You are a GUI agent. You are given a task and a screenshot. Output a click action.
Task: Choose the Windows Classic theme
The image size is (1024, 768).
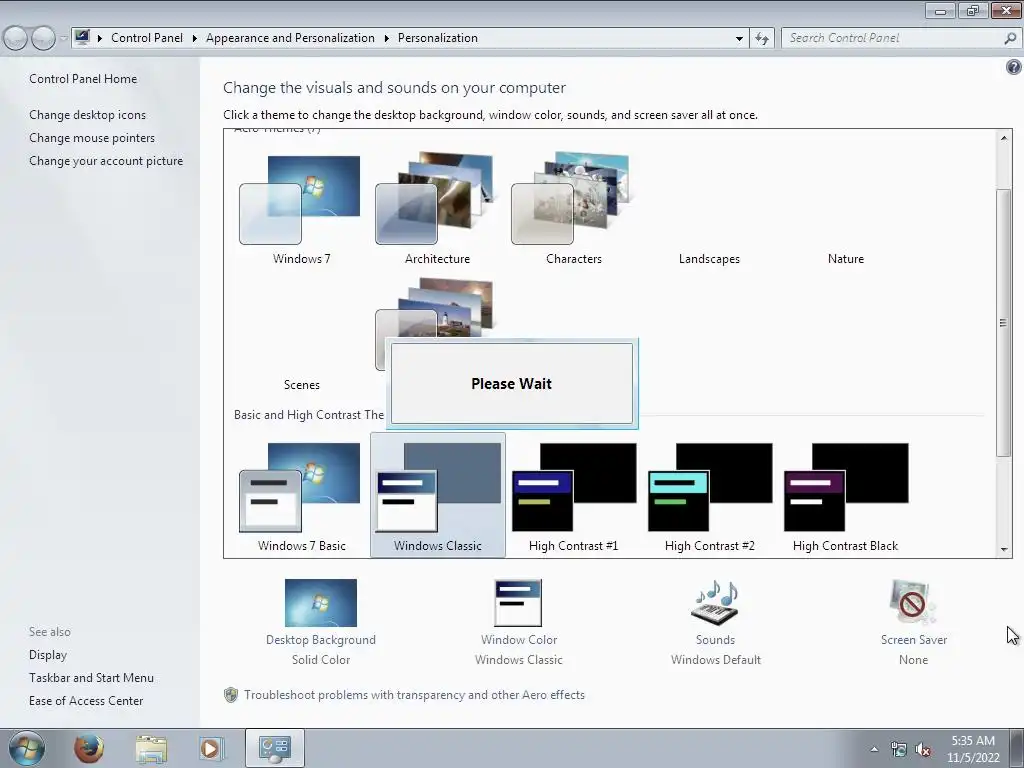438,496
